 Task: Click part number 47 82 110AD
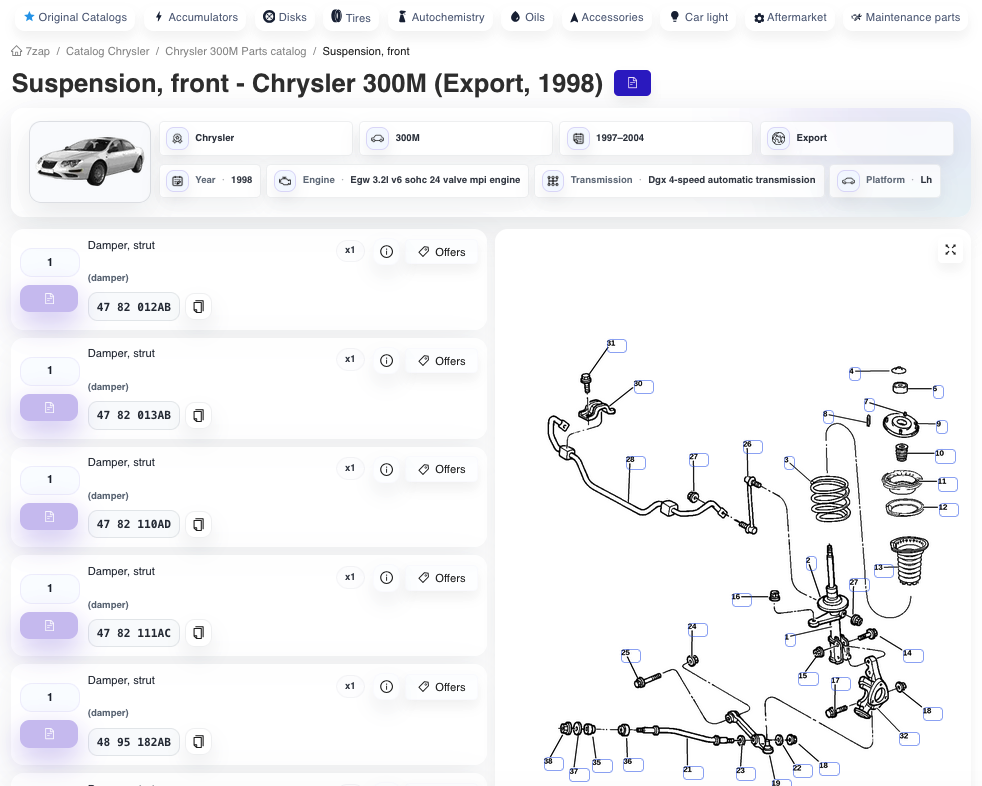(133, 524)
